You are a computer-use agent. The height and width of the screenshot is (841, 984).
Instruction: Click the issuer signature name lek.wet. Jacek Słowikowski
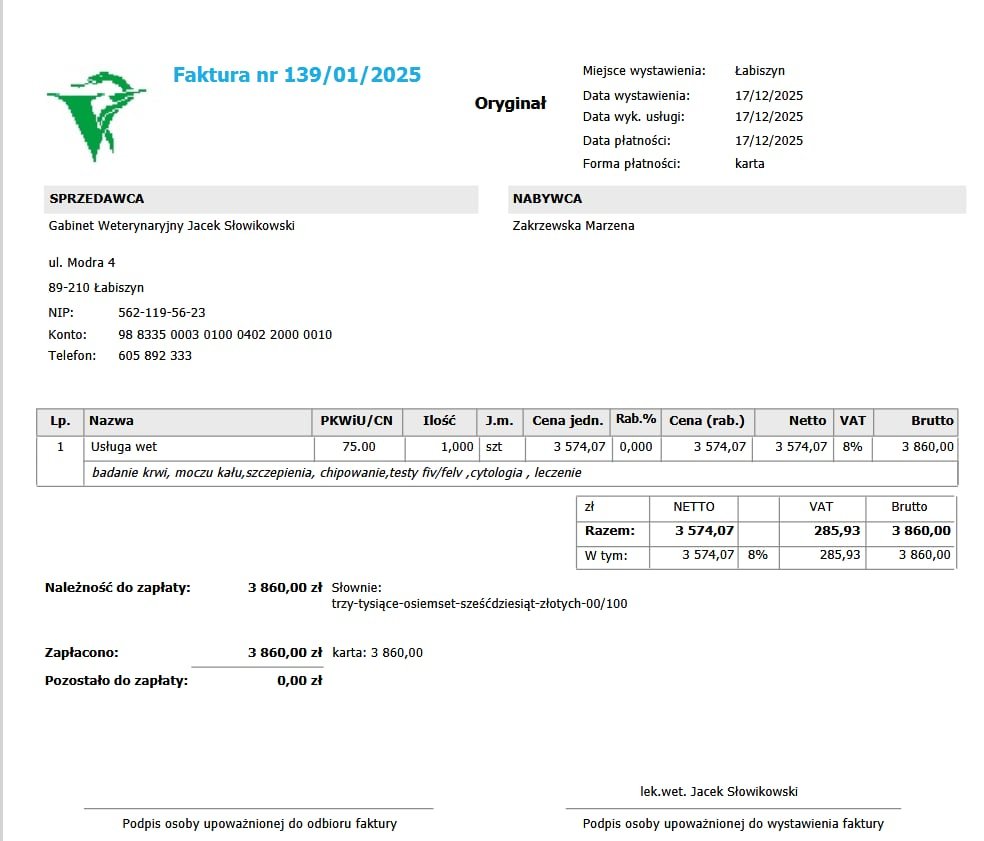(x=719, y=792)
